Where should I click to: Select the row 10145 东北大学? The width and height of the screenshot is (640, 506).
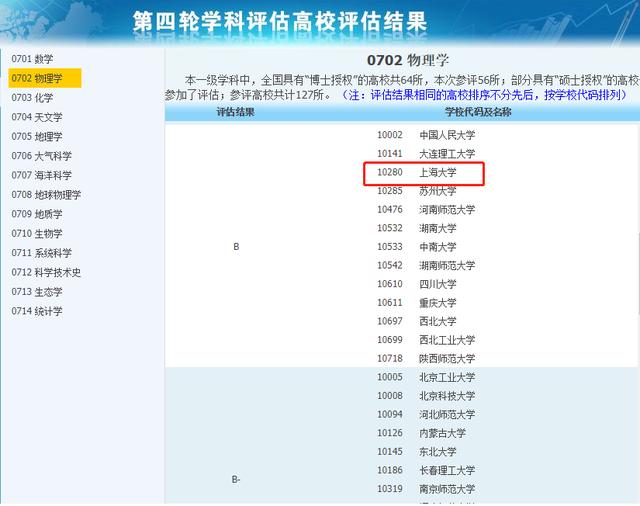pos(416,451)
